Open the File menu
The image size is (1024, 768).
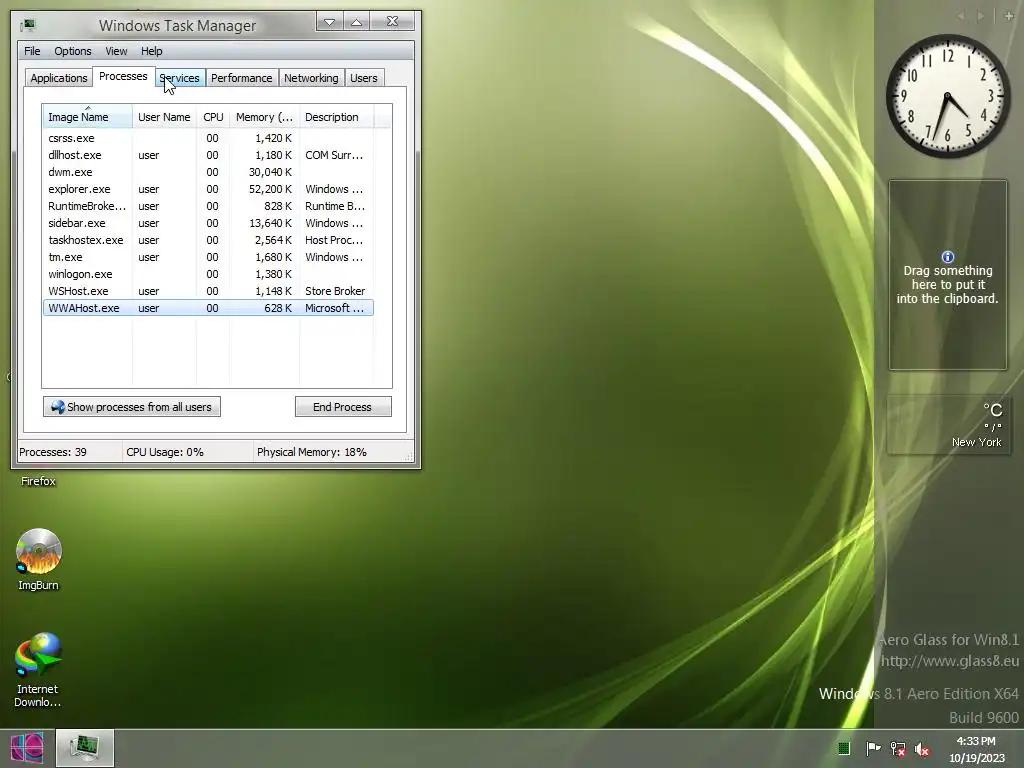tap(32, 51)
